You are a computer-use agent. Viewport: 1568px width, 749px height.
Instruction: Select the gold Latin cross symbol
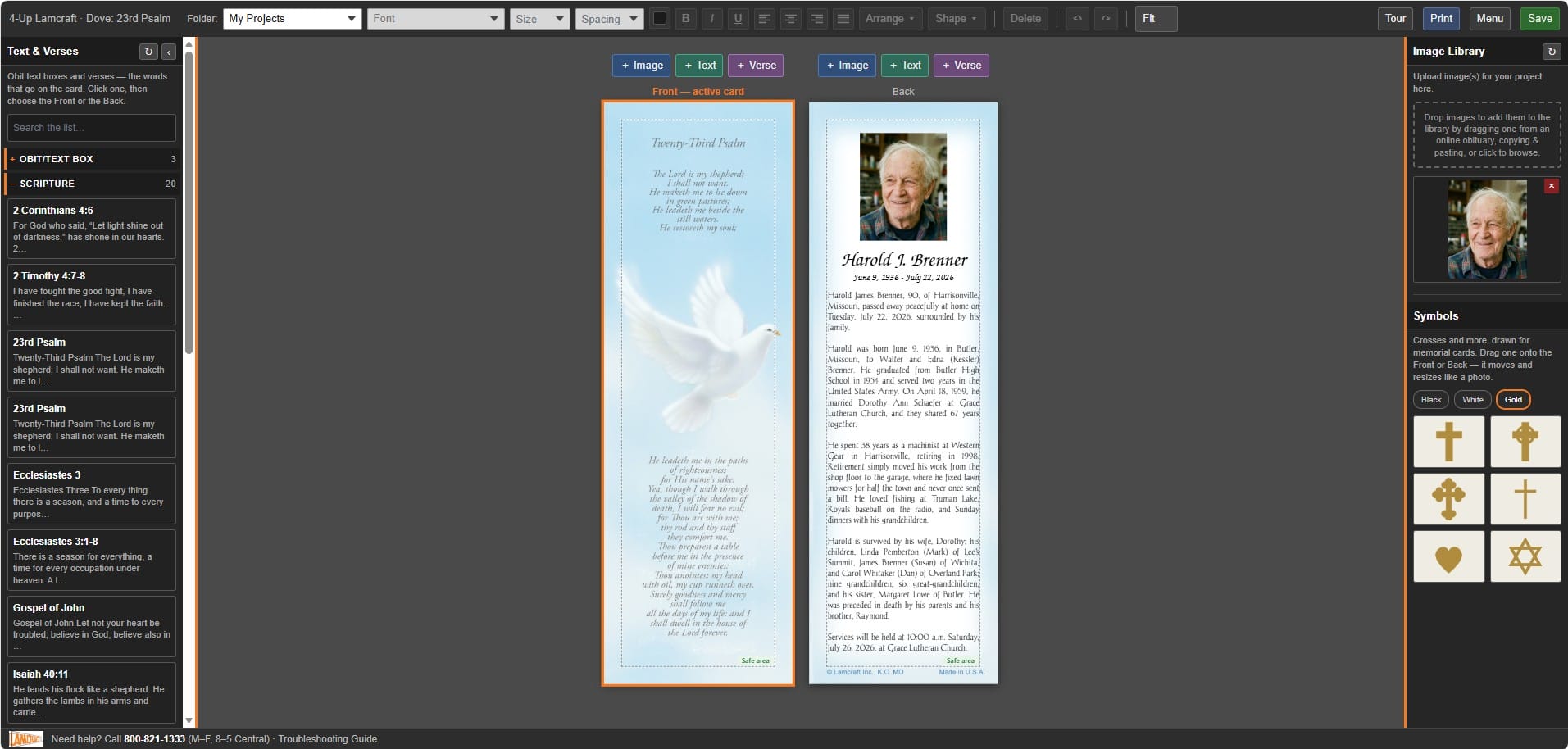point(1448,442)
